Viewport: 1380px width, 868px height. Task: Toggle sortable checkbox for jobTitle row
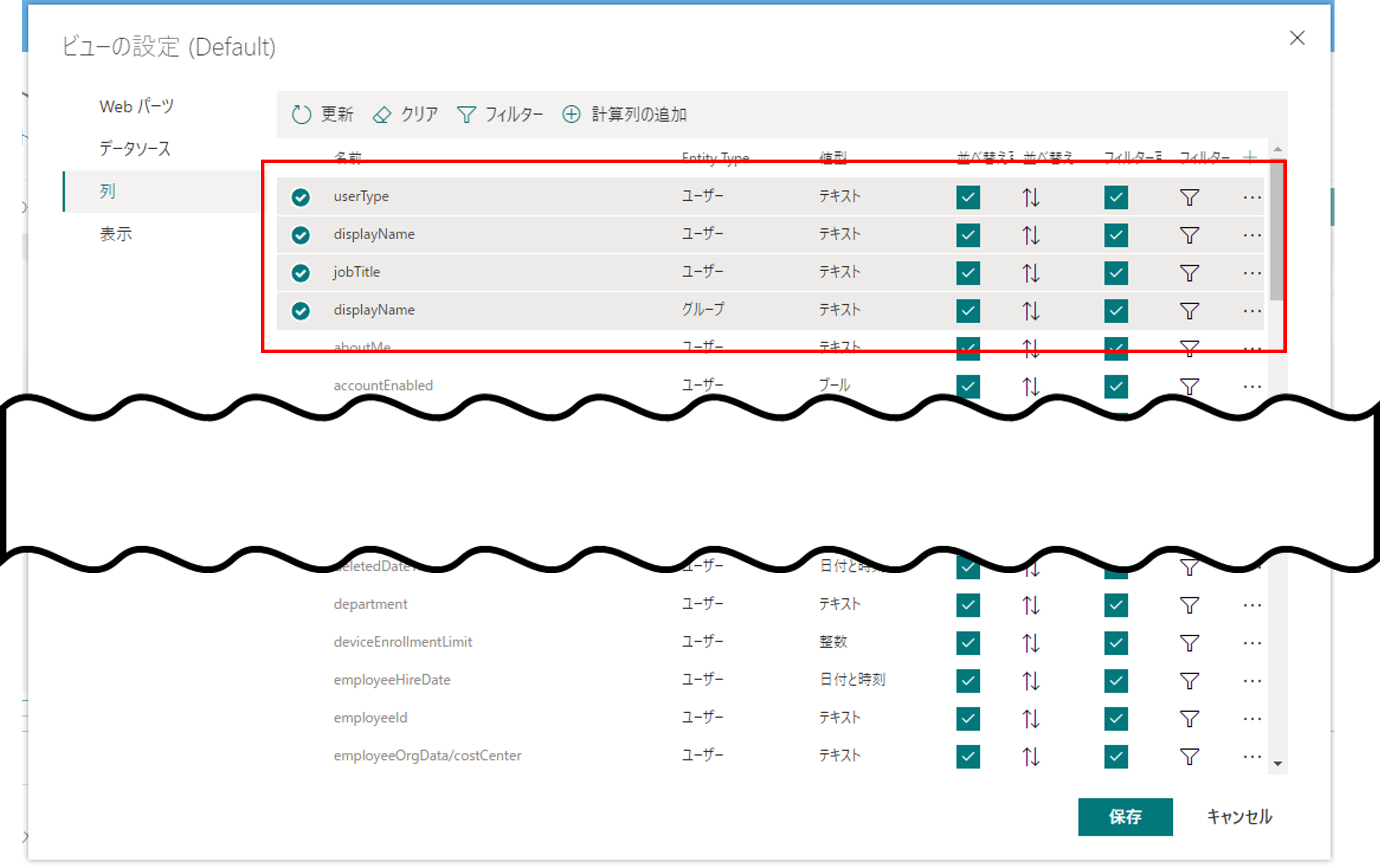pos(968,273)
